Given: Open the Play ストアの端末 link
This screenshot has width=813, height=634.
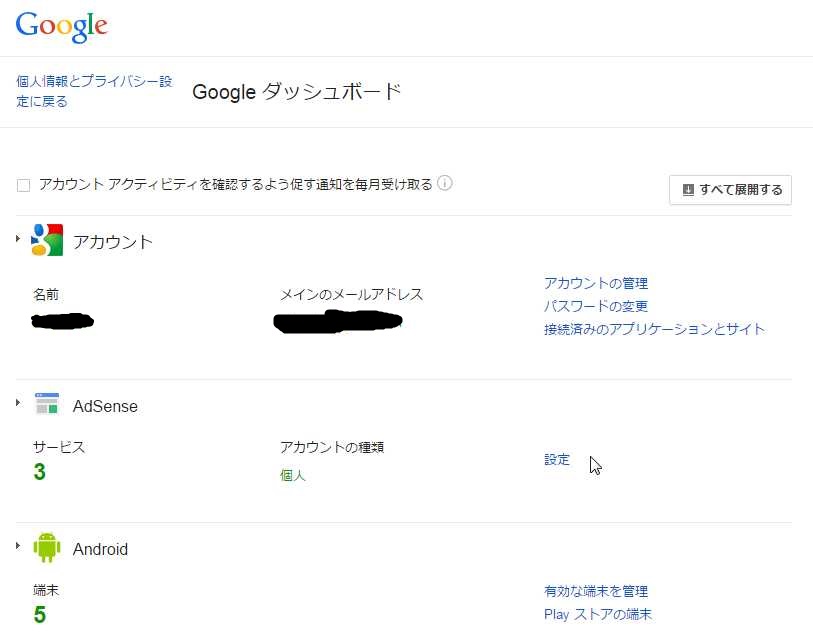Looking at the screenshot, I should point(597,614).
